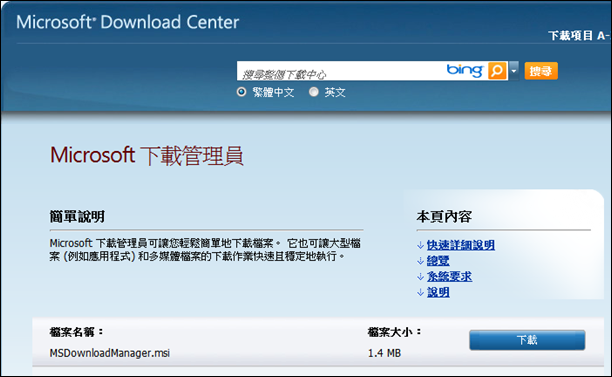Jump to the 說明 link
Screen dimensions: 612x377
pos(438,292)
